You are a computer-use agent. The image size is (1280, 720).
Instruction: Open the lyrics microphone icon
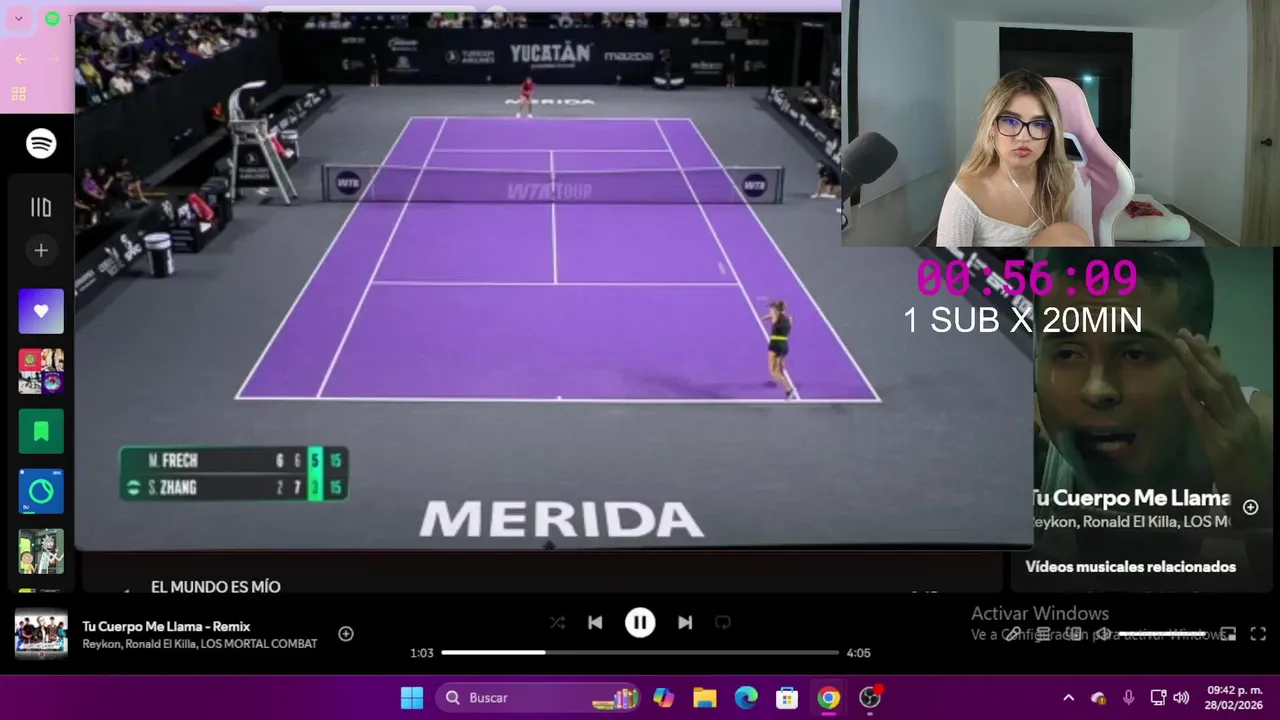pos(1013,634)
